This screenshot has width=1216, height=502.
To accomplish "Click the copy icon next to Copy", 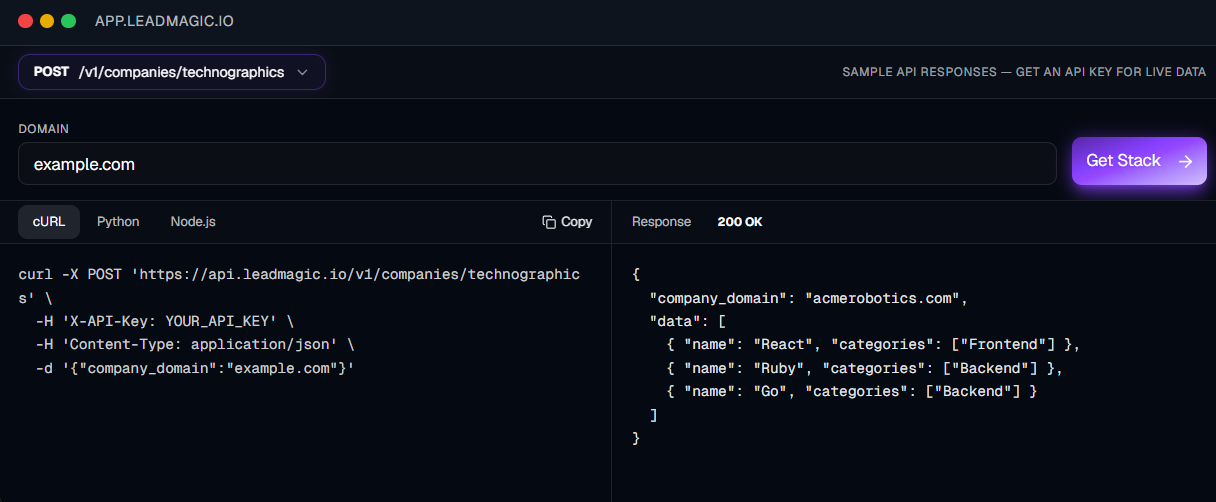I will pyautogui.click(x=549, y=222).
